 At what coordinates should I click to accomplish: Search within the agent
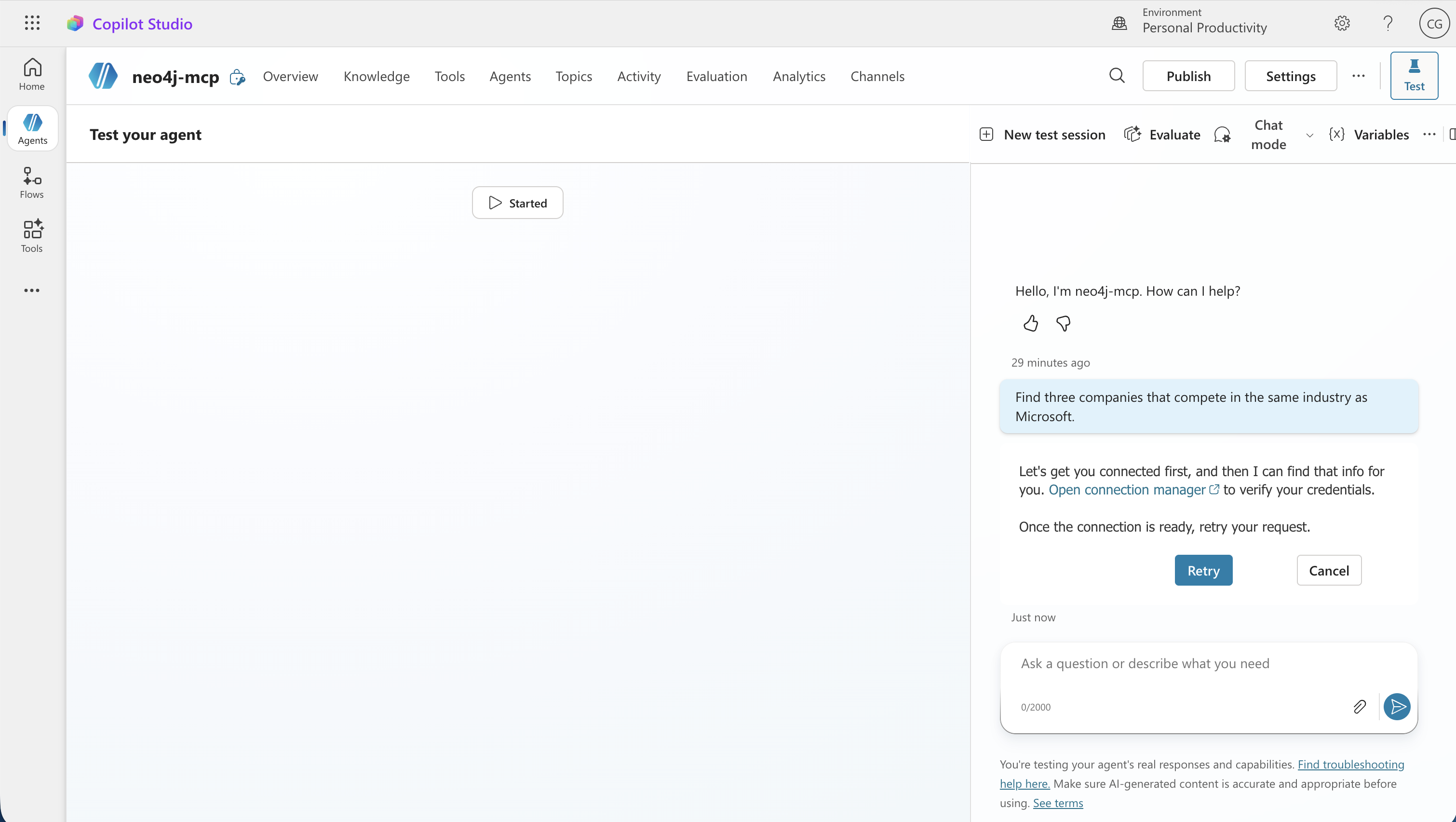pos(1117,76)
